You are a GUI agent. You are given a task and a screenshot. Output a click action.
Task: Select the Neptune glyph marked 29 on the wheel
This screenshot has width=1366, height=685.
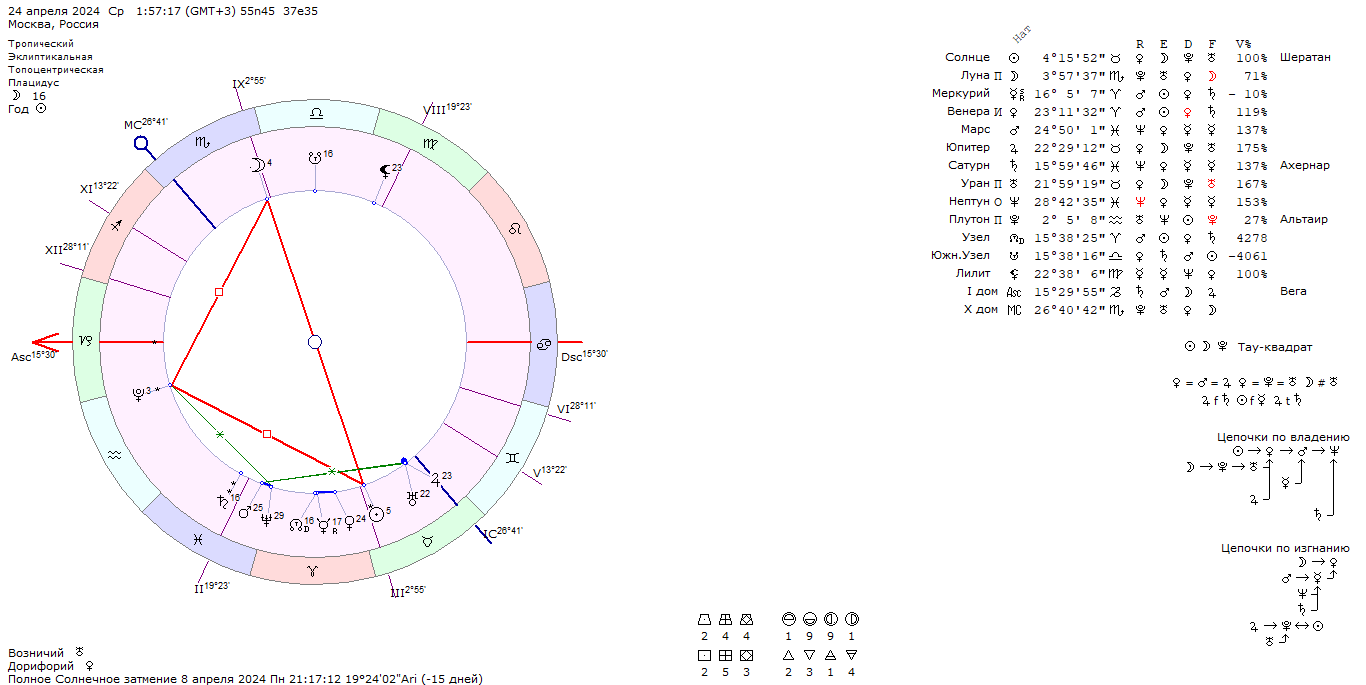point(266,518)
